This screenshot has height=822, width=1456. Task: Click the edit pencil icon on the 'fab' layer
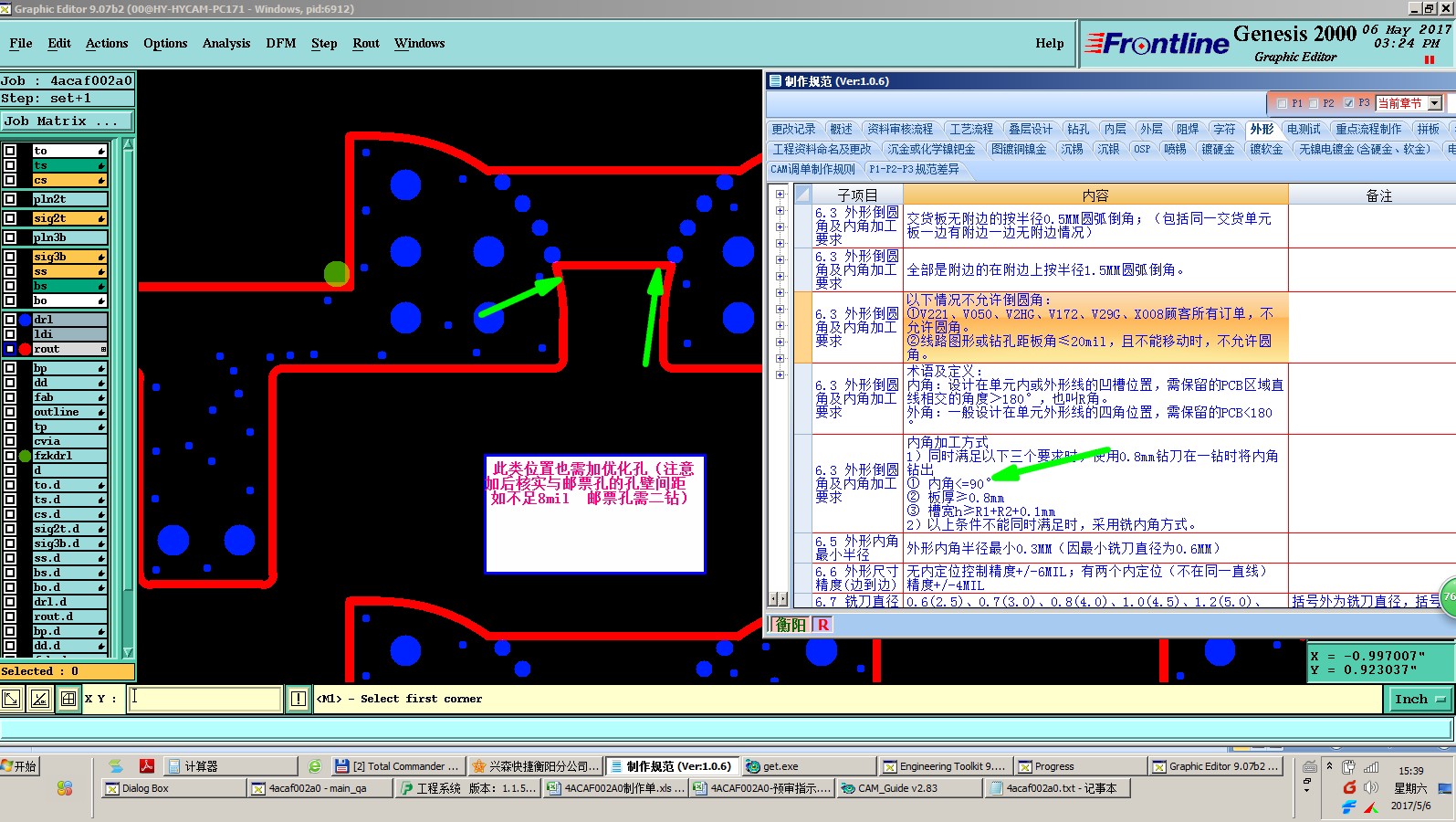pyautogui.click(x=101, y=397)
